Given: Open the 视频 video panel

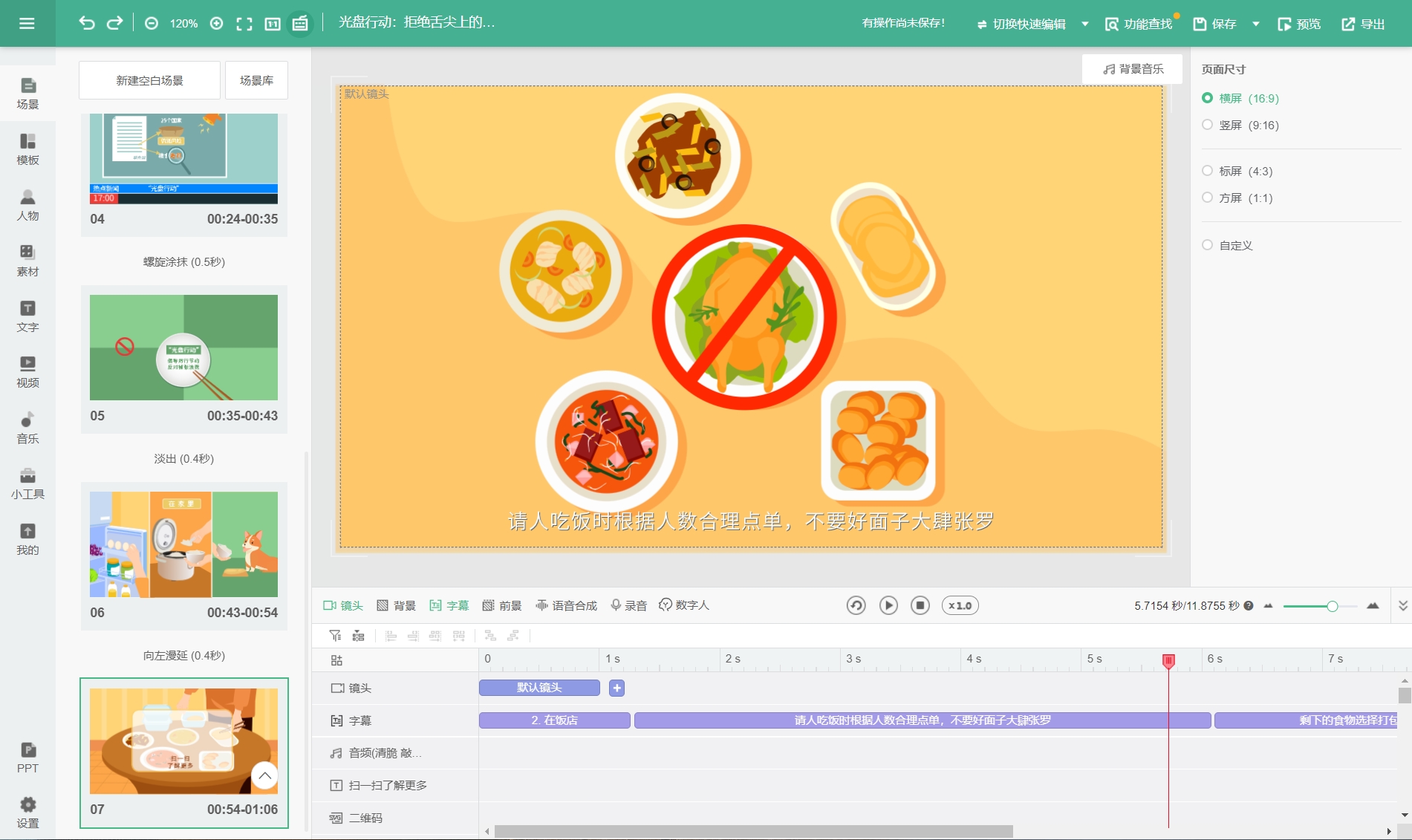Looking at the screenshot, I should (x=27, y=372).
